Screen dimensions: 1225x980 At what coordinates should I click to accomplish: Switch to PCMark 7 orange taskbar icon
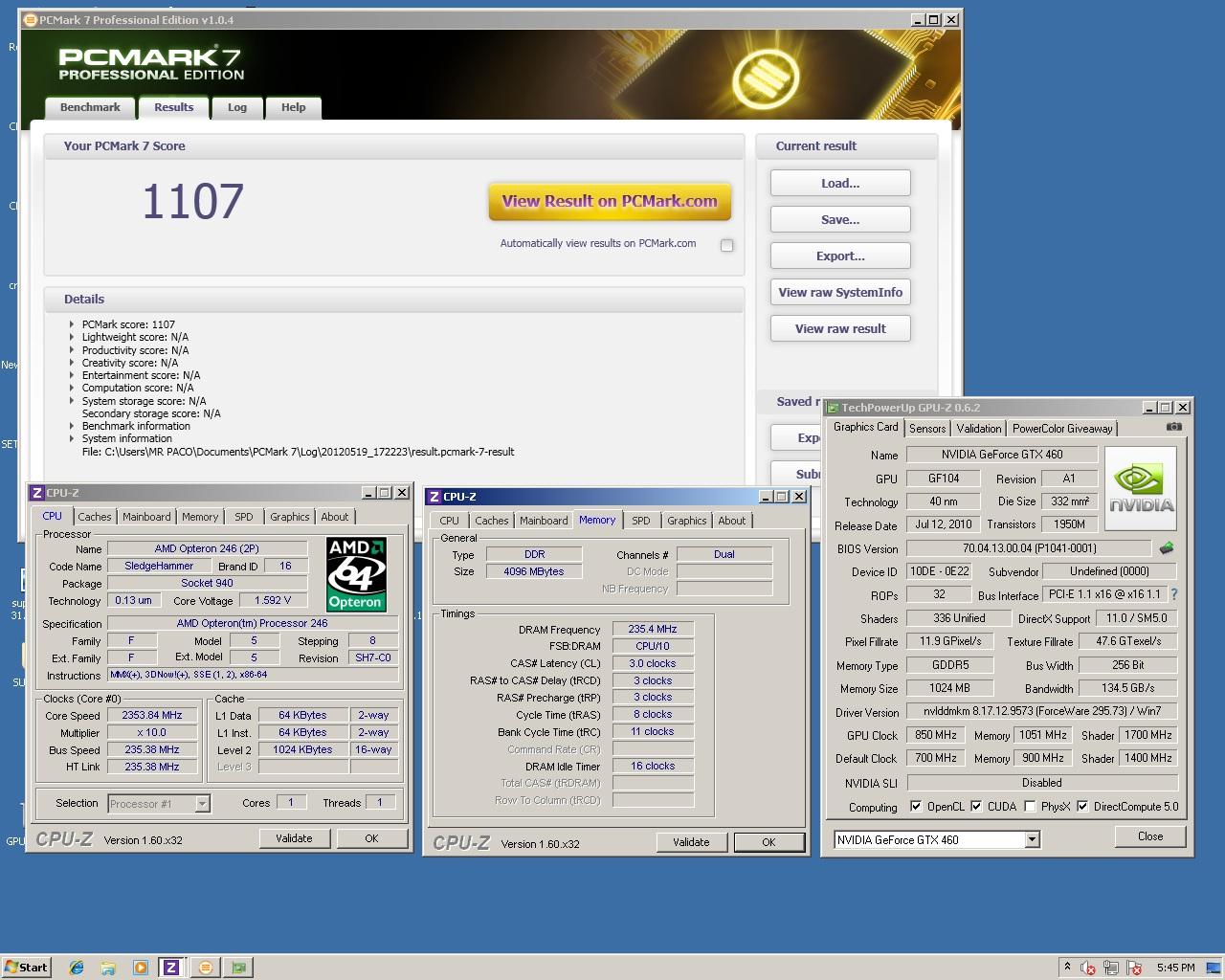(205, 968)
